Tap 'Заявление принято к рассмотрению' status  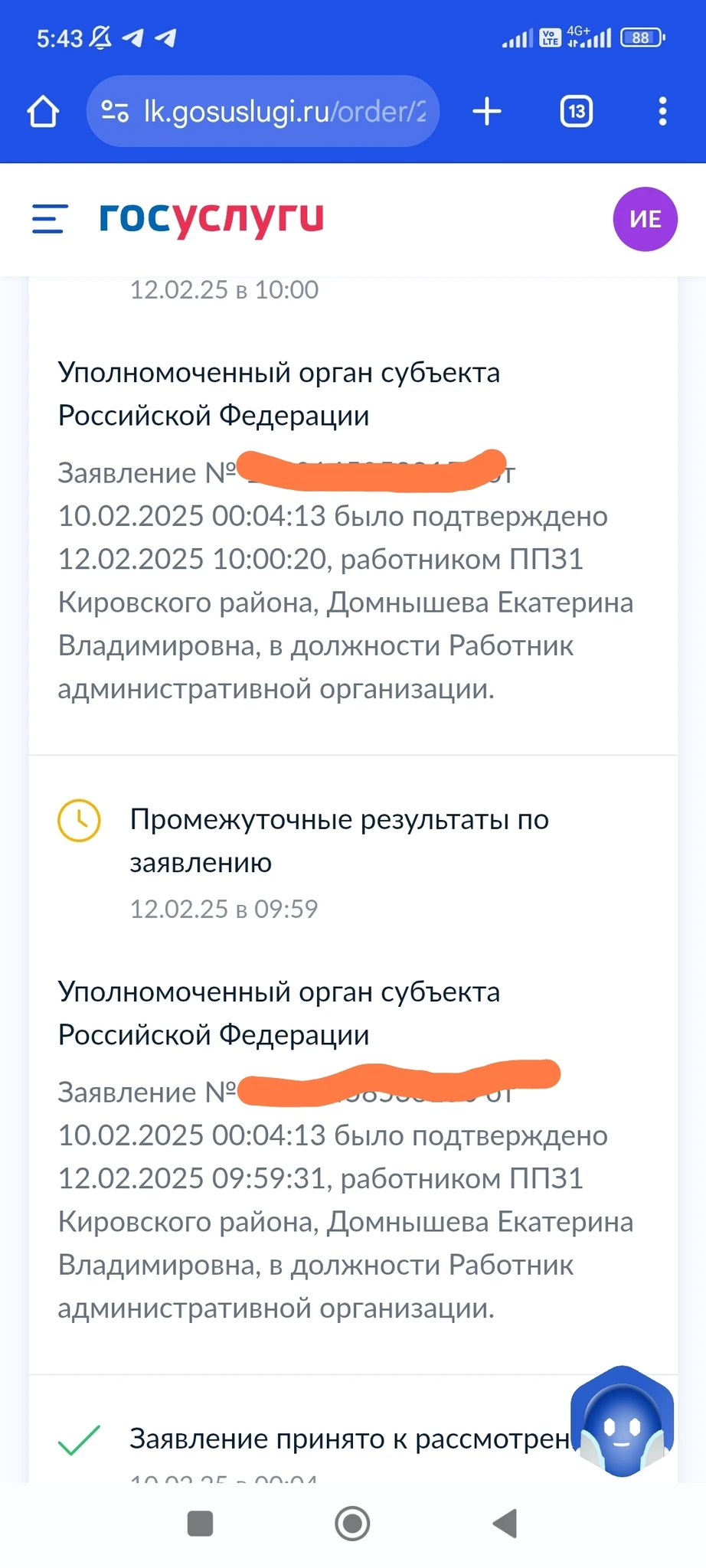(349, 1439)
